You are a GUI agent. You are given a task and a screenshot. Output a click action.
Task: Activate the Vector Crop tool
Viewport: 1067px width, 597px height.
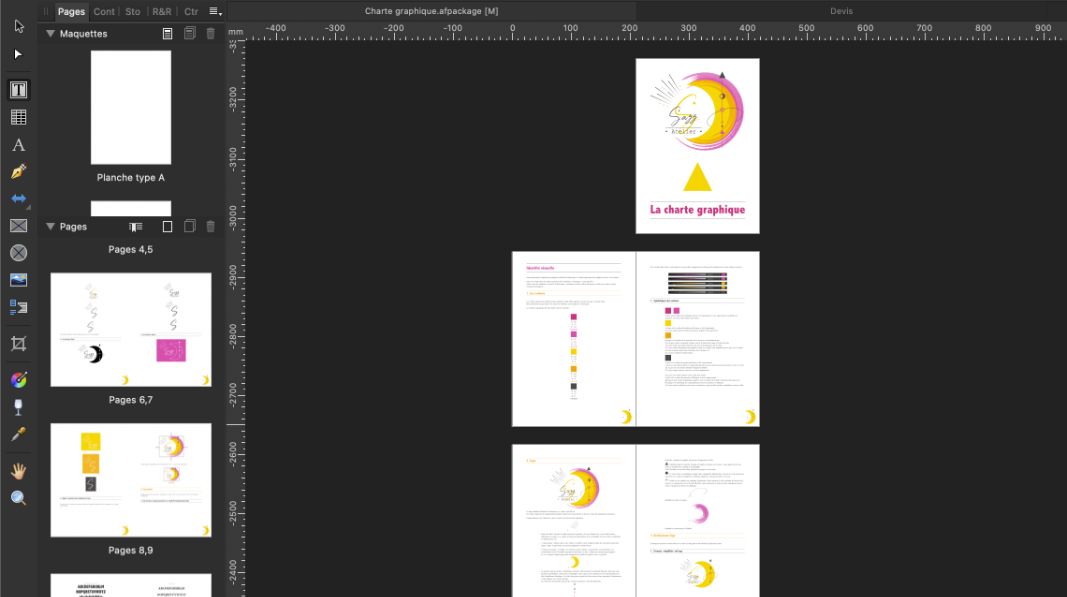tap(18, 344)
